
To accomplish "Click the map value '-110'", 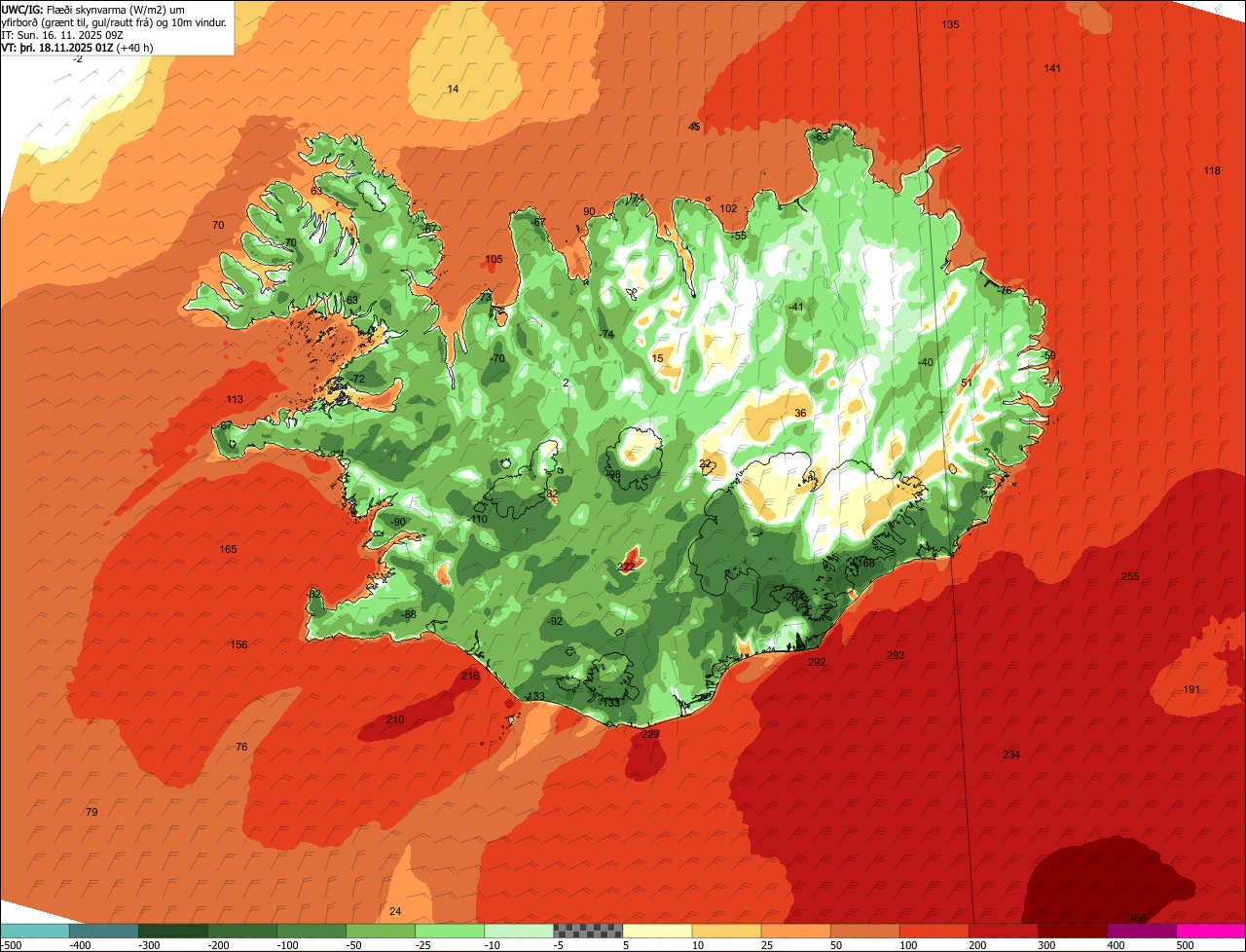I will [x=477, y=520].
